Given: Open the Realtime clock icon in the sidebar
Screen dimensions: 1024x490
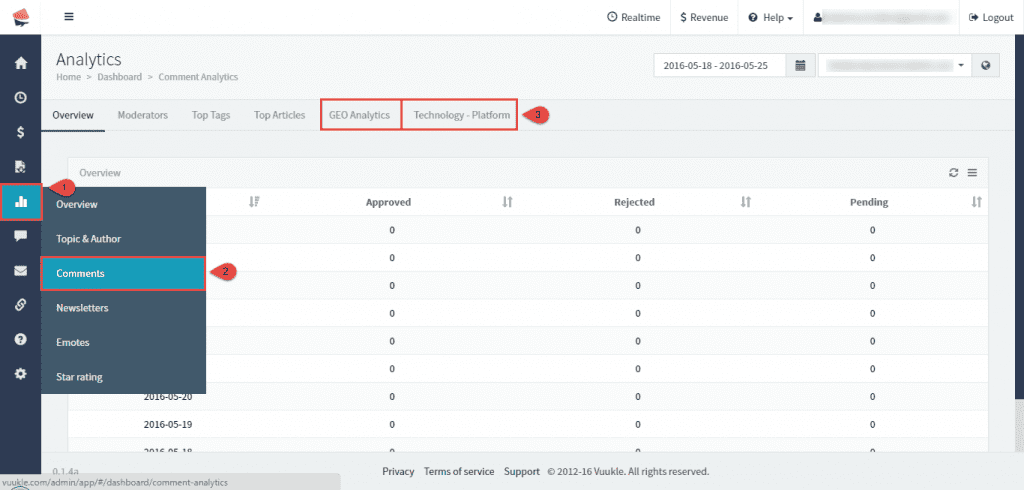Looking at the screenshot, I should click(20, 98).
